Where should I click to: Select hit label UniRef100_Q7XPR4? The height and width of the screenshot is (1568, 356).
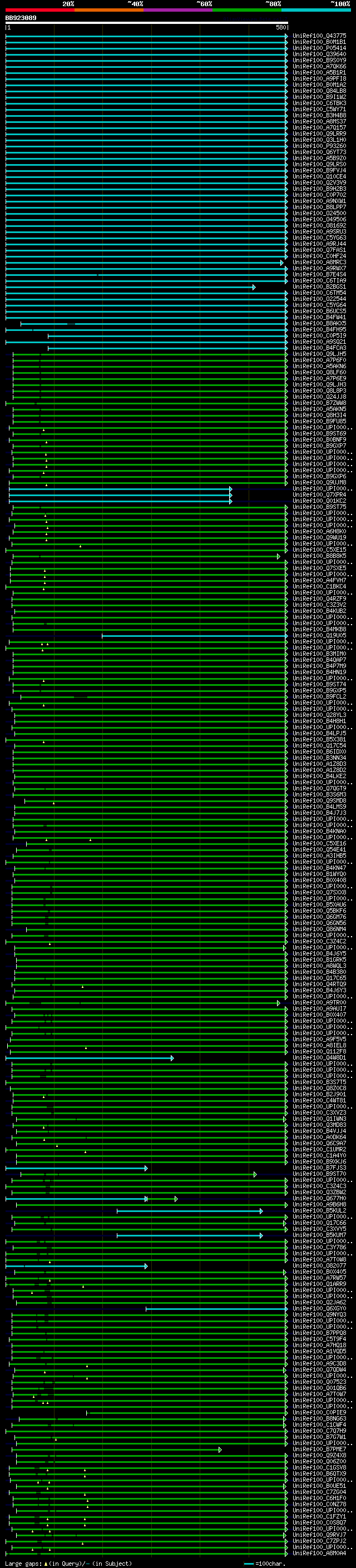(x=319, y=495)
